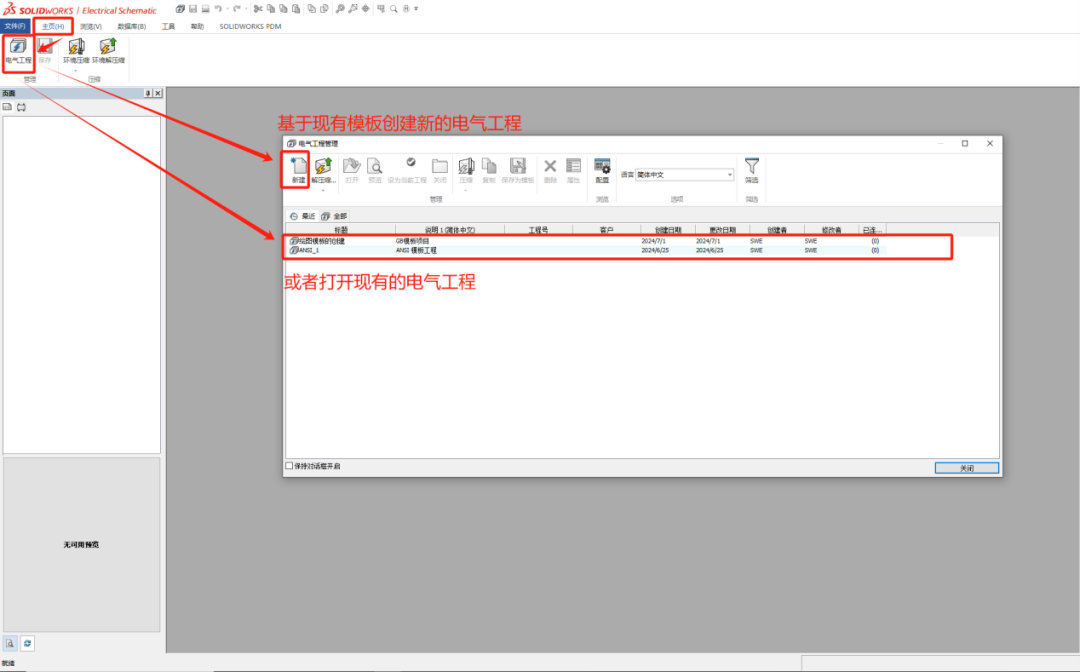
Task: Click the 配置 (Configurations) icon in the dialog
Action: pos(601,170)
